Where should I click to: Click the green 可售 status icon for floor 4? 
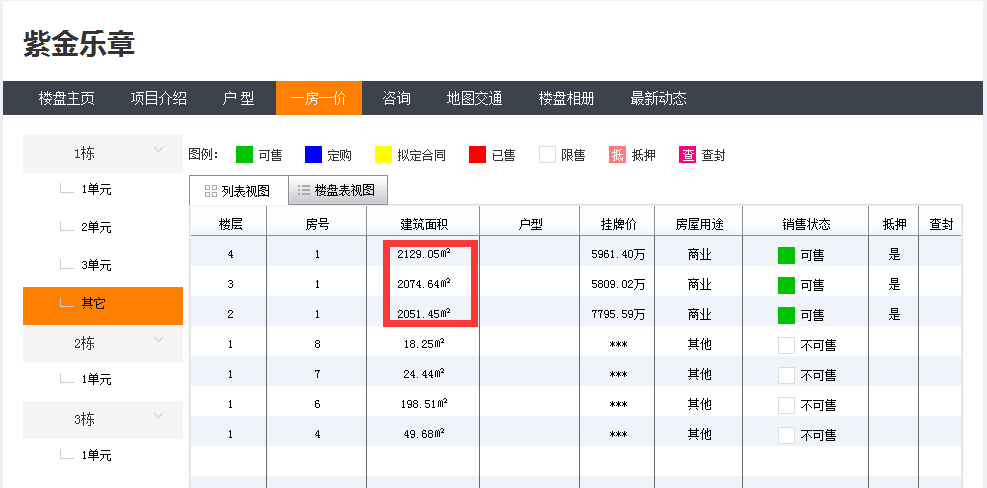[x=786, y=255]
